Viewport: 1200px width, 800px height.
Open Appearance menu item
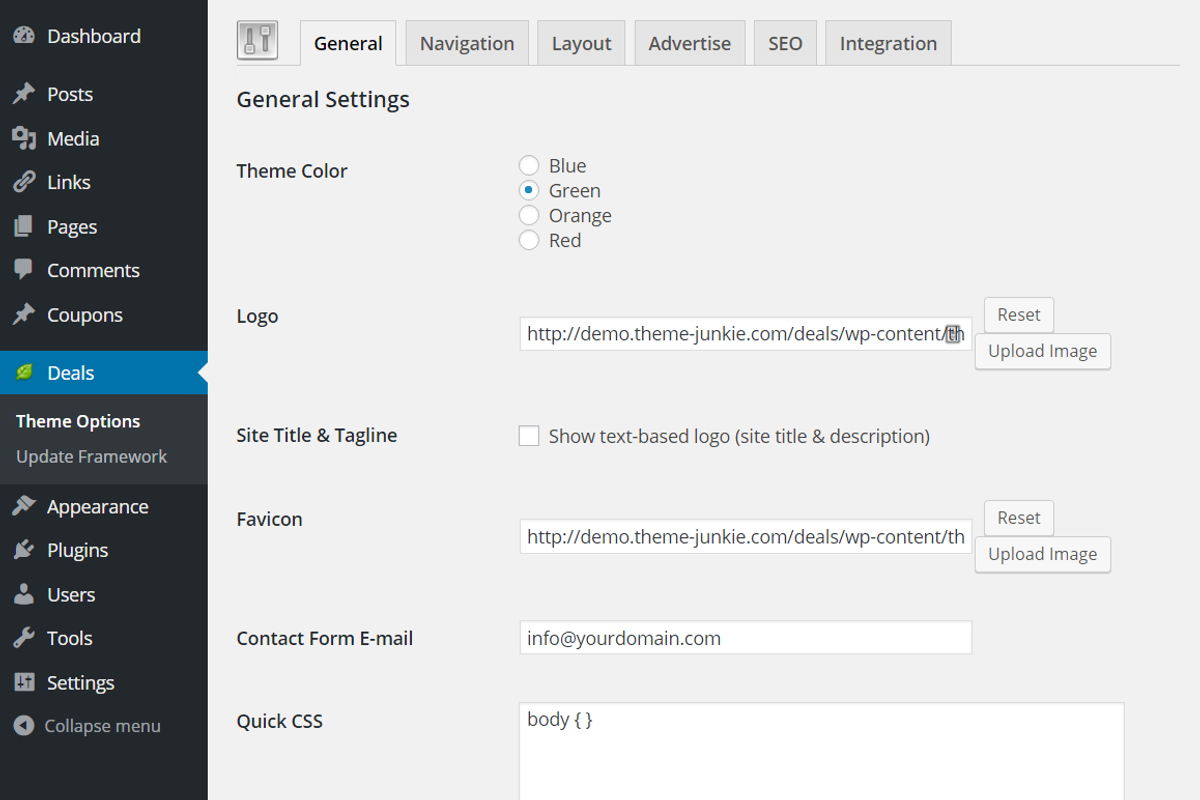coord(104,506)
